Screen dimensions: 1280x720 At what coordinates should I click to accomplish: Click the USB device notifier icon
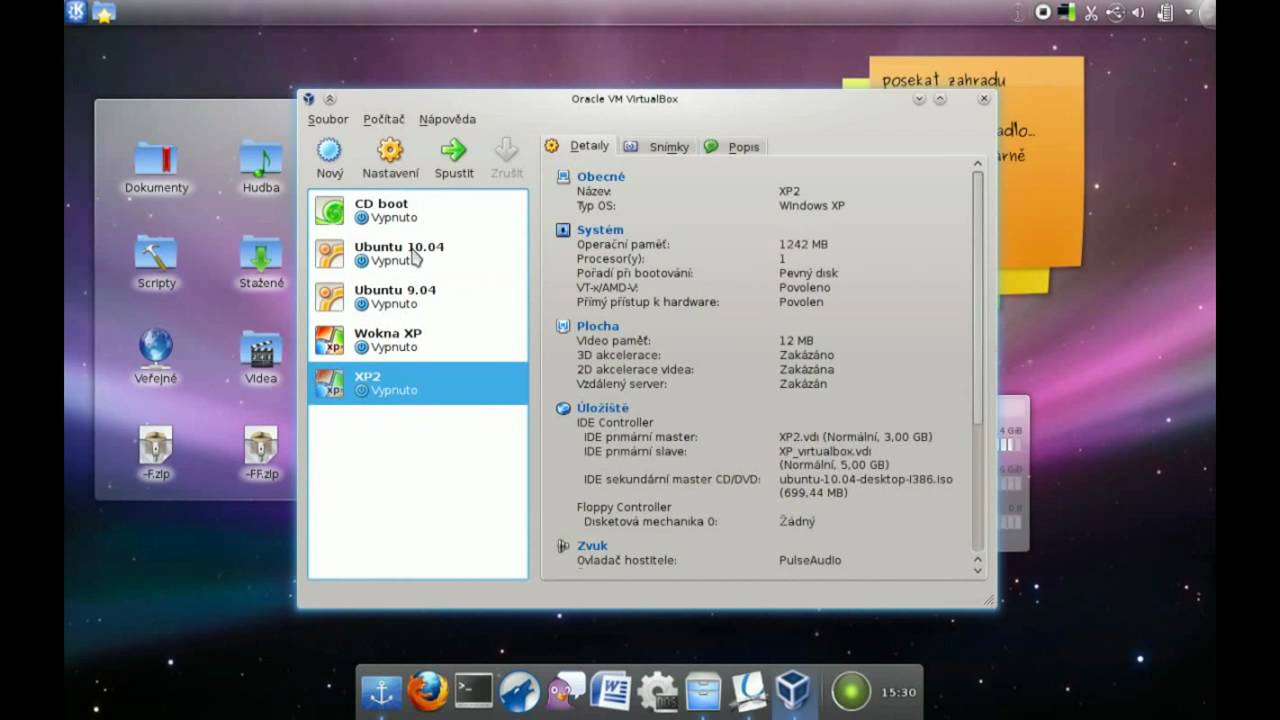[1115, 12]
